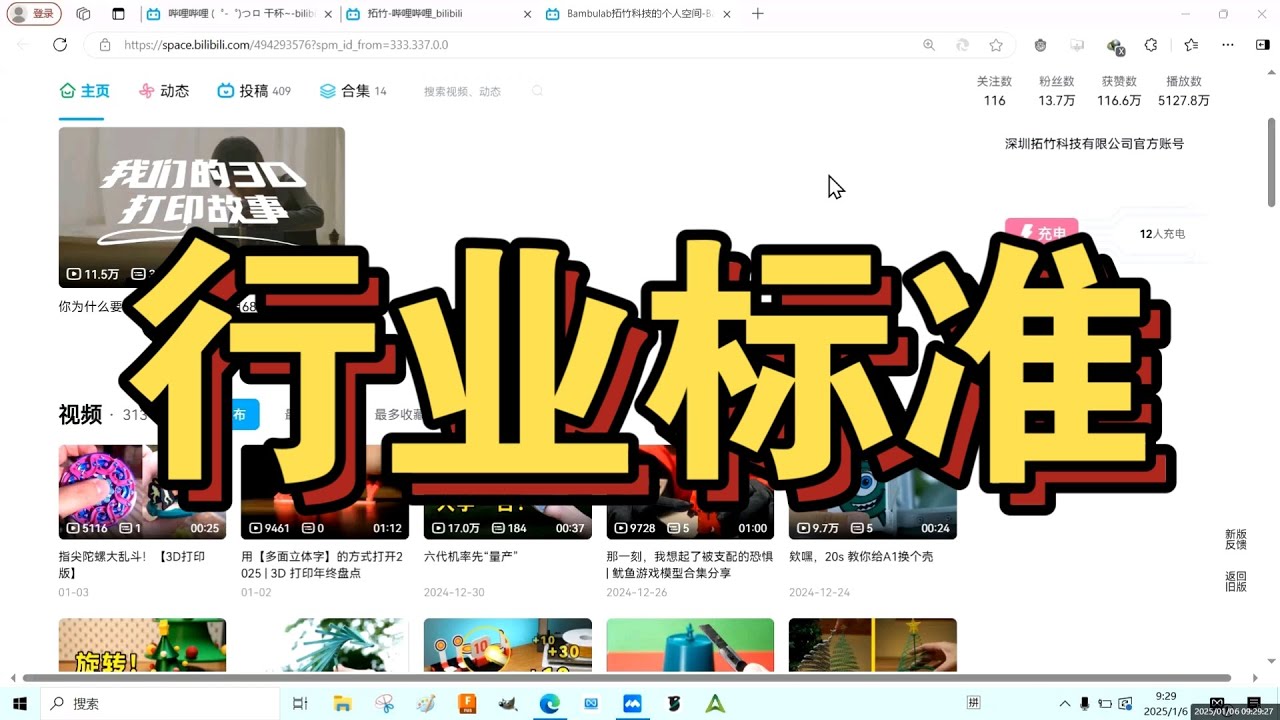Click the 播放数 5127.8万 stat
1280x720 pixels.
[x=1184, y=91]
